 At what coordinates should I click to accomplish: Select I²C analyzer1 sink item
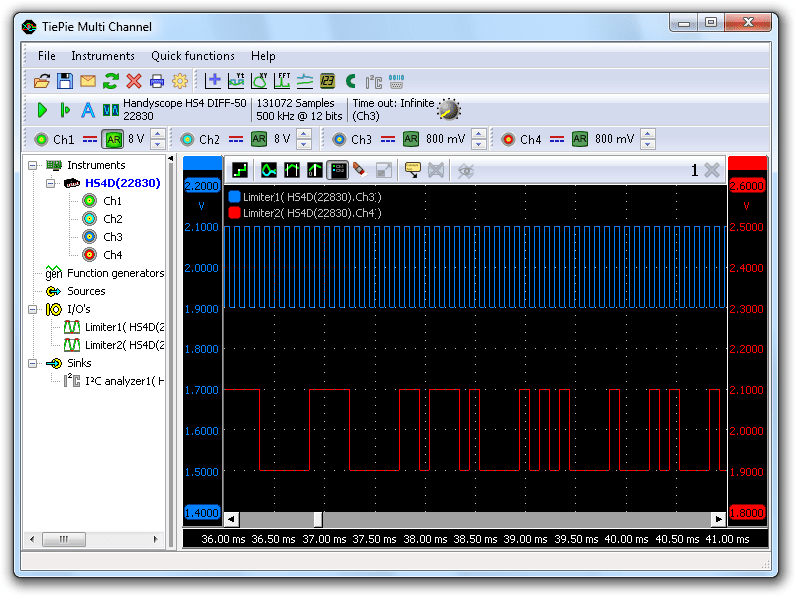click(x=124, y=381)
